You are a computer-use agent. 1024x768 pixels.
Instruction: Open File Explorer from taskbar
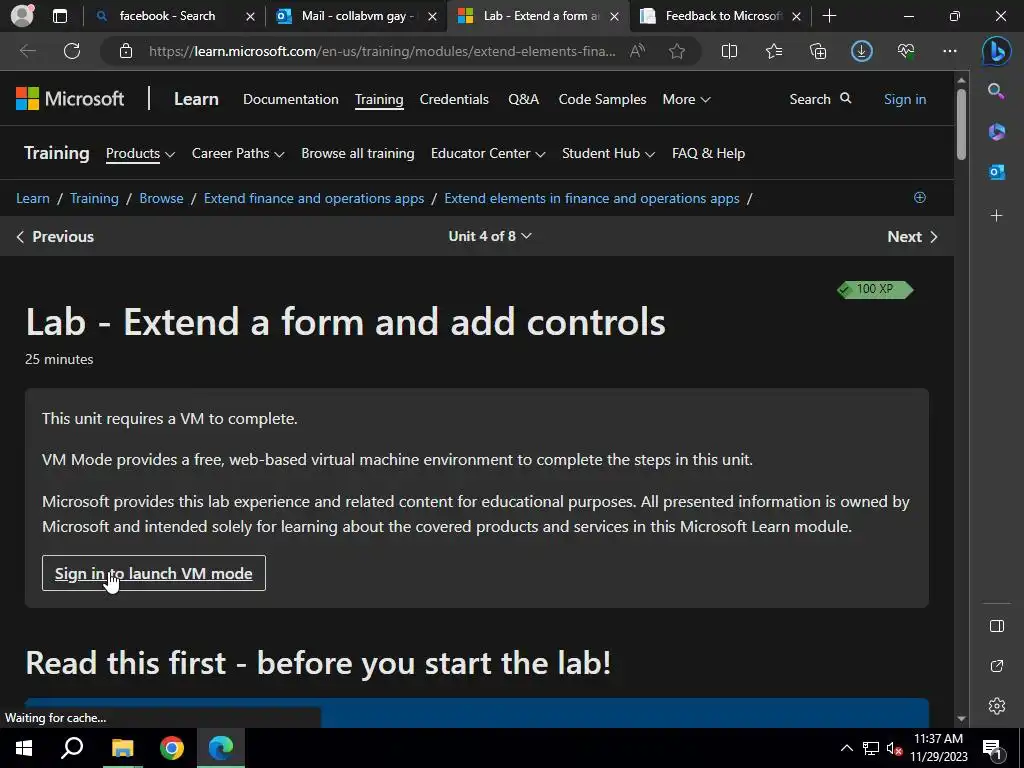point(122,748)
